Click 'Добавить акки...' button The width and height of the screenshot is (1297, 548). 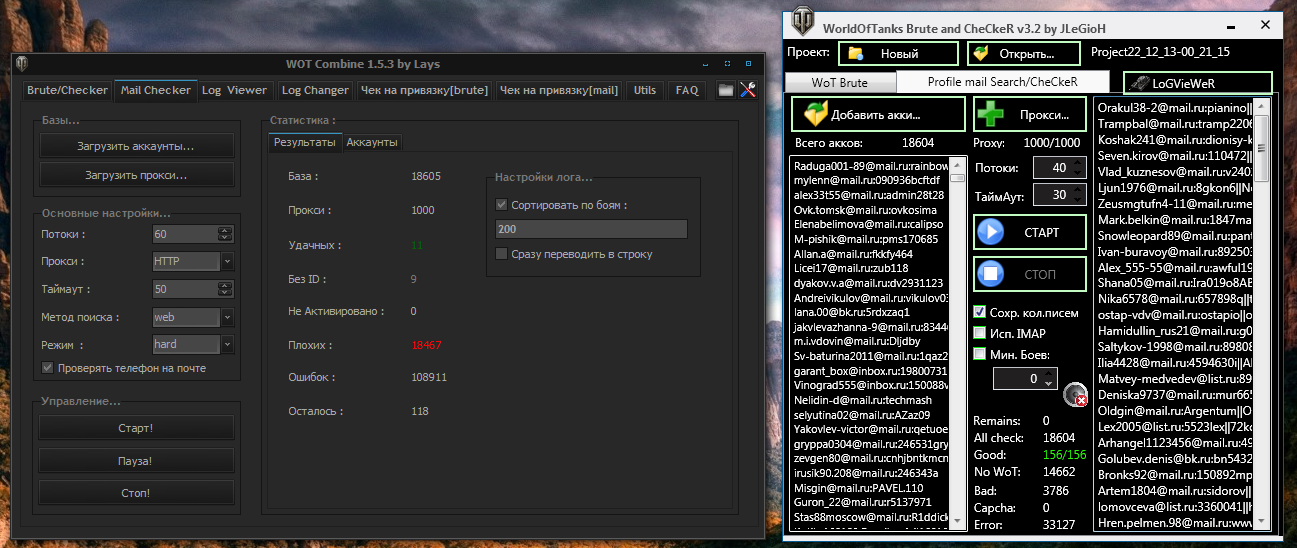point(878,114)
